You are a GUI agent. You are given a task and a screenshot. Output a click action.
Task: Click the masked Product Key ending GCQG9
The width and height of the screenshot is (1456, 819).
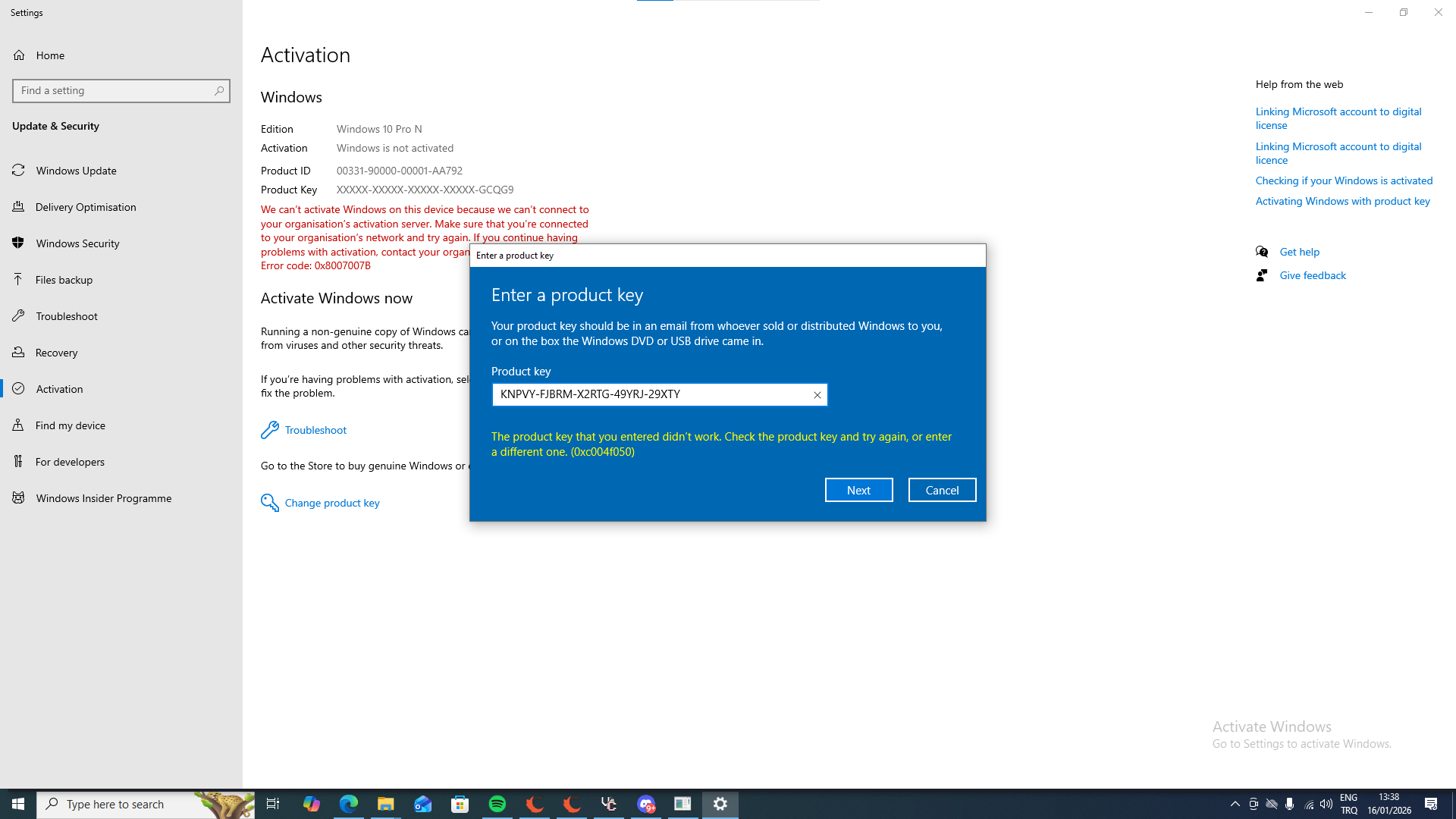(425, 190)
